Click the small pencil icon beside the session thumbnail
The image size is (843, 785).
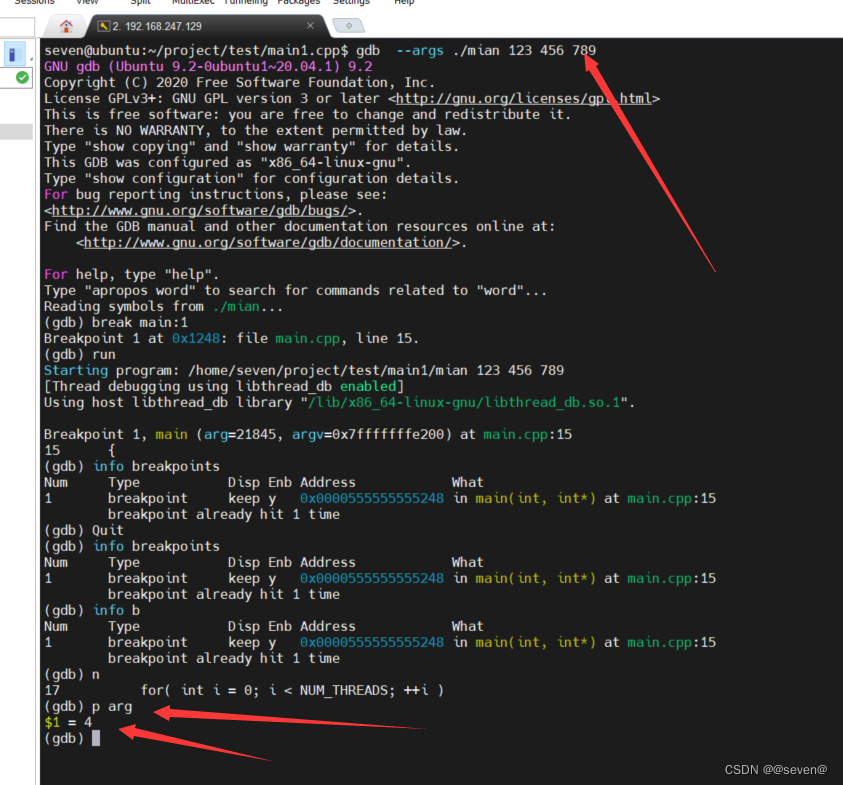pyautogui.click(x=32, y=58)
